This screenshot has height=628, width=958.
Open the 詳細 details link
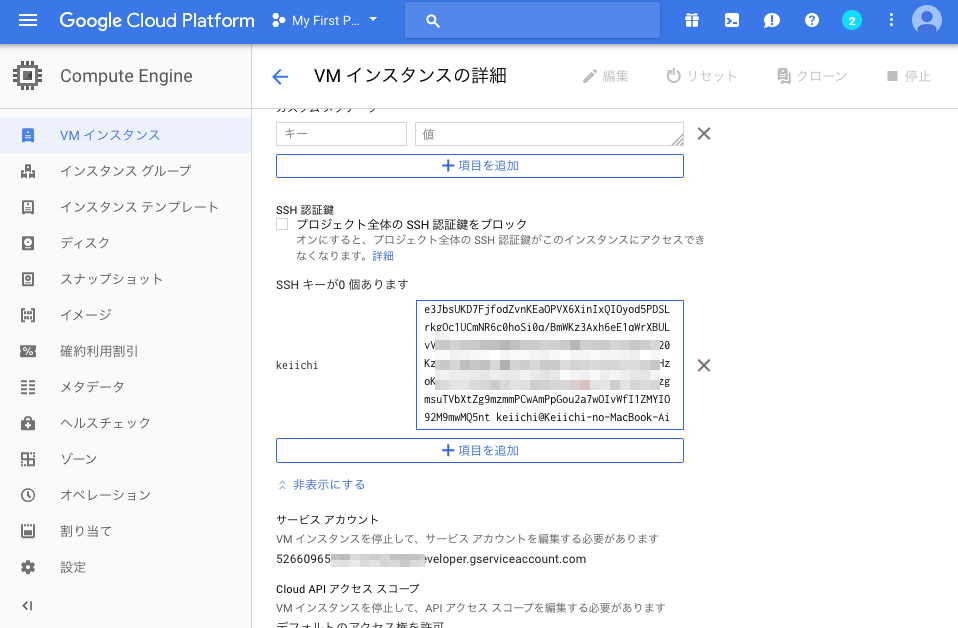click(383, 256)
